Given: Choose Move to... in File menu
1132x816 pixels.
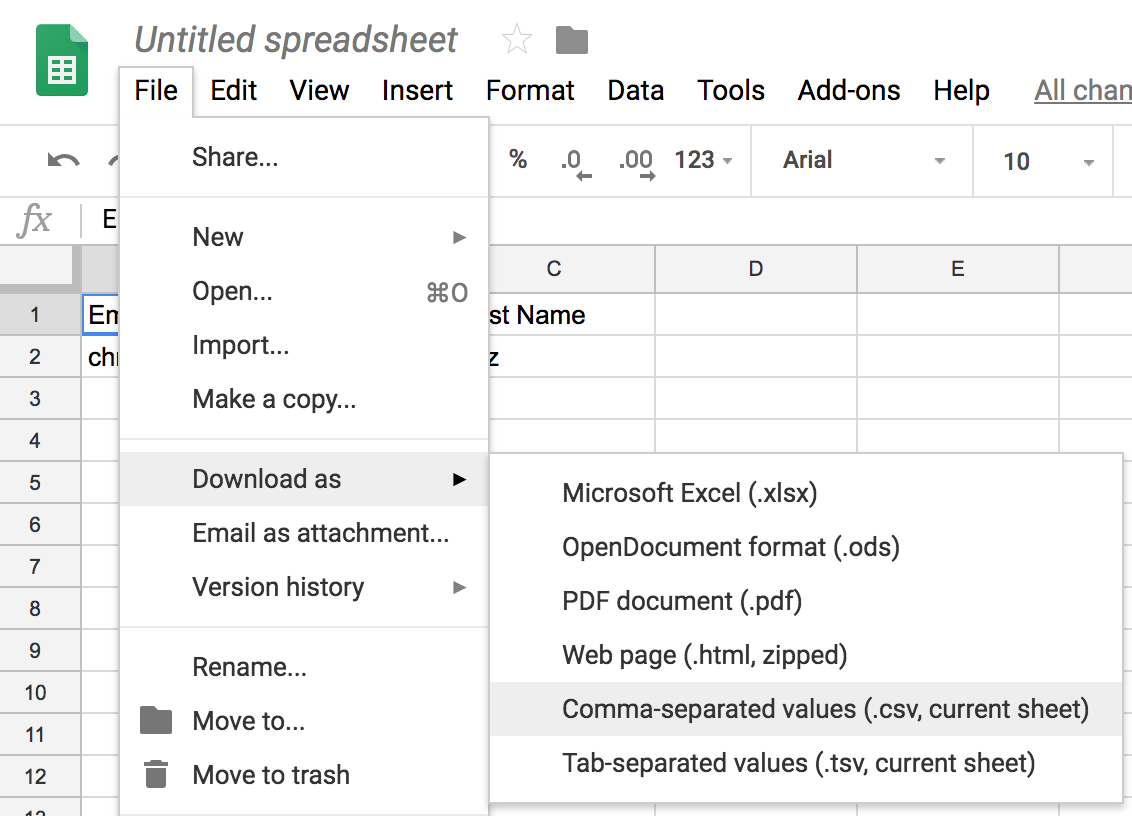Looking at the screenshot, I should coord(304,721).
